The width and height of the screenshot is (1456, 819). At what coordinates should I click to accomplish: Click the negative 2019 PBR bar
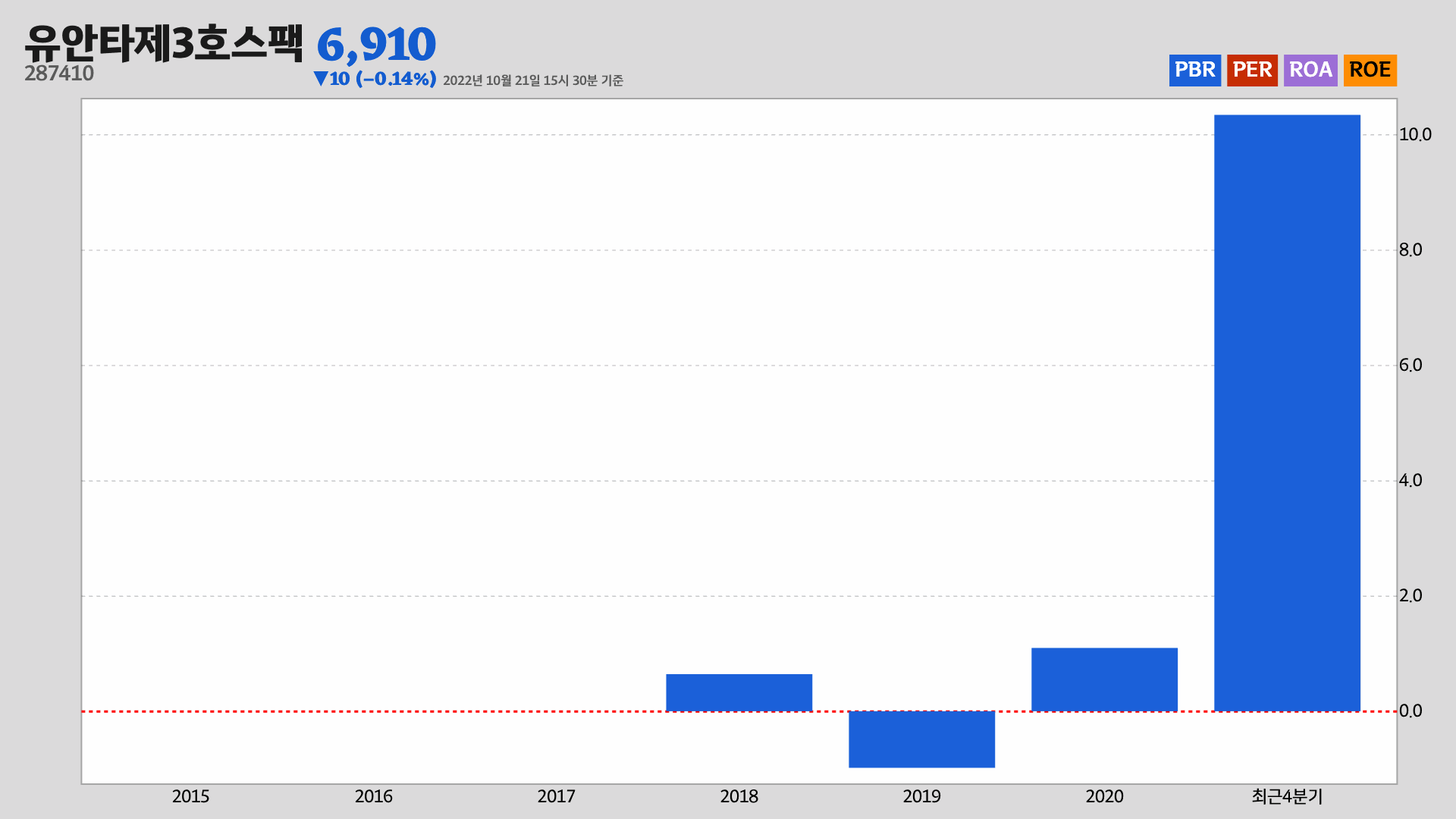[x=921, y=739]
